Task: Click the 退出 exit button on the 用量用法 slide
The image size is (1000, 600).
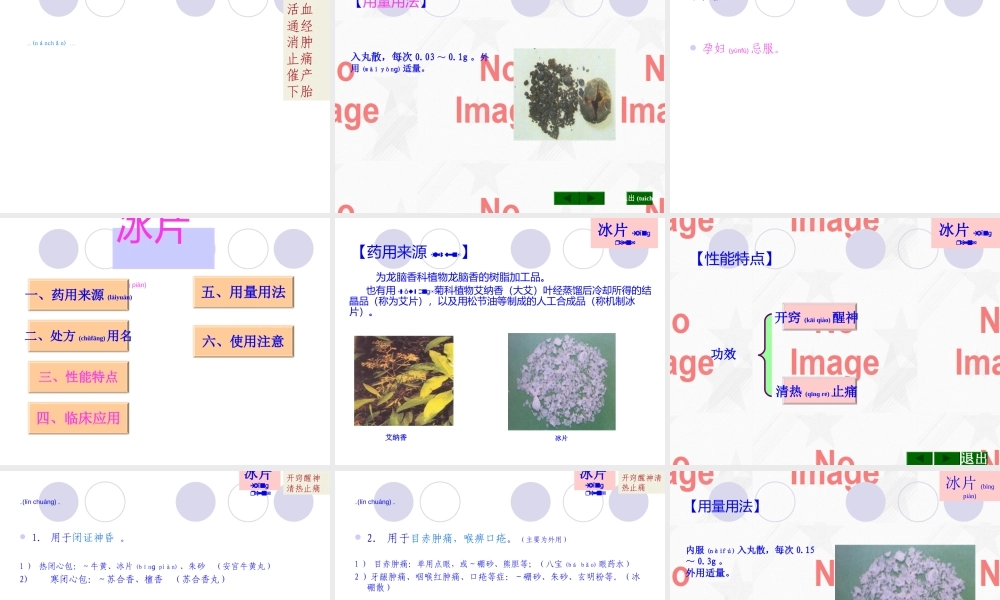Action: (x=640, y=196)
